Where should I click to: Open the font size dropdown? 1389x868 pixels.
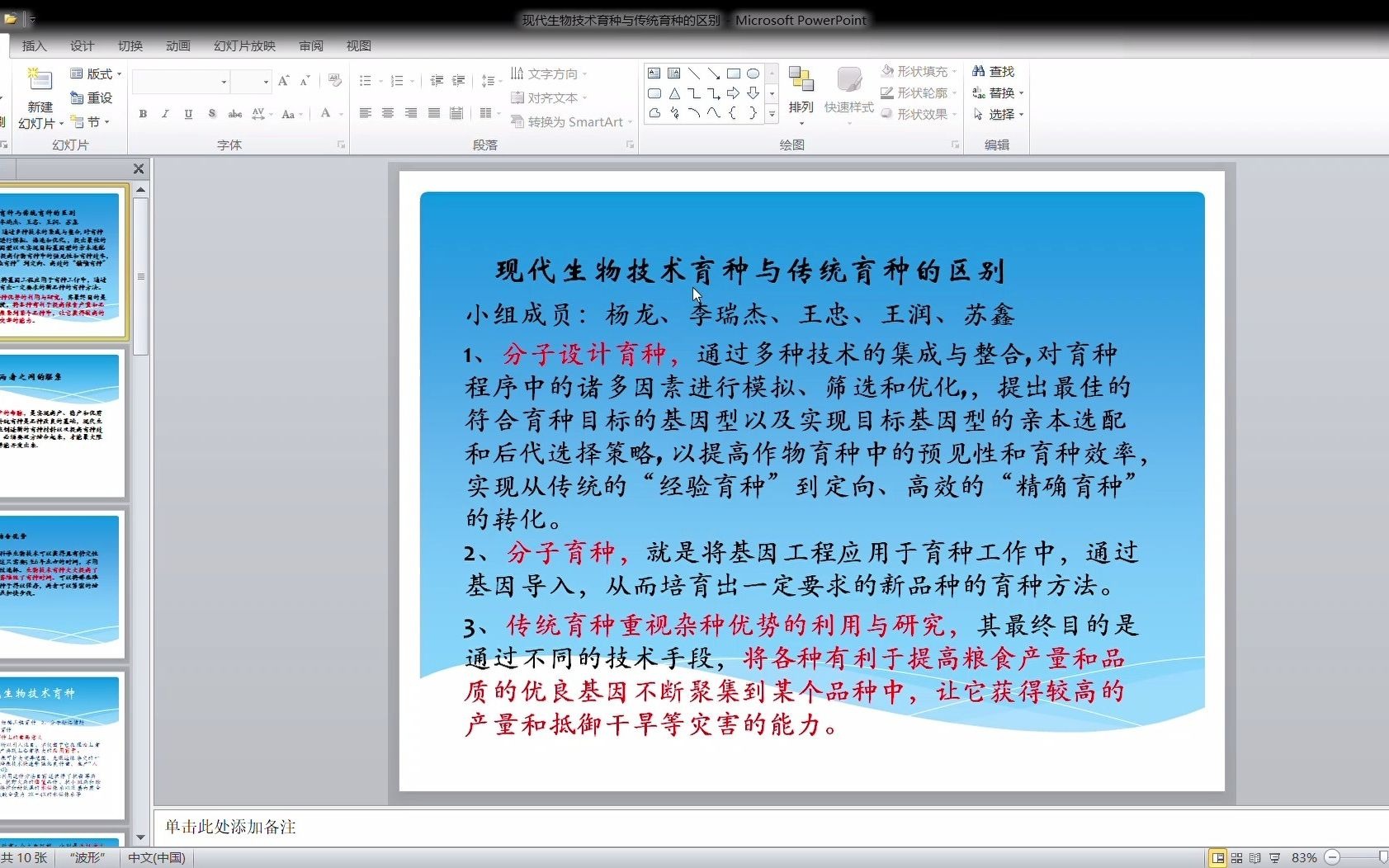(x=266, y=81)
